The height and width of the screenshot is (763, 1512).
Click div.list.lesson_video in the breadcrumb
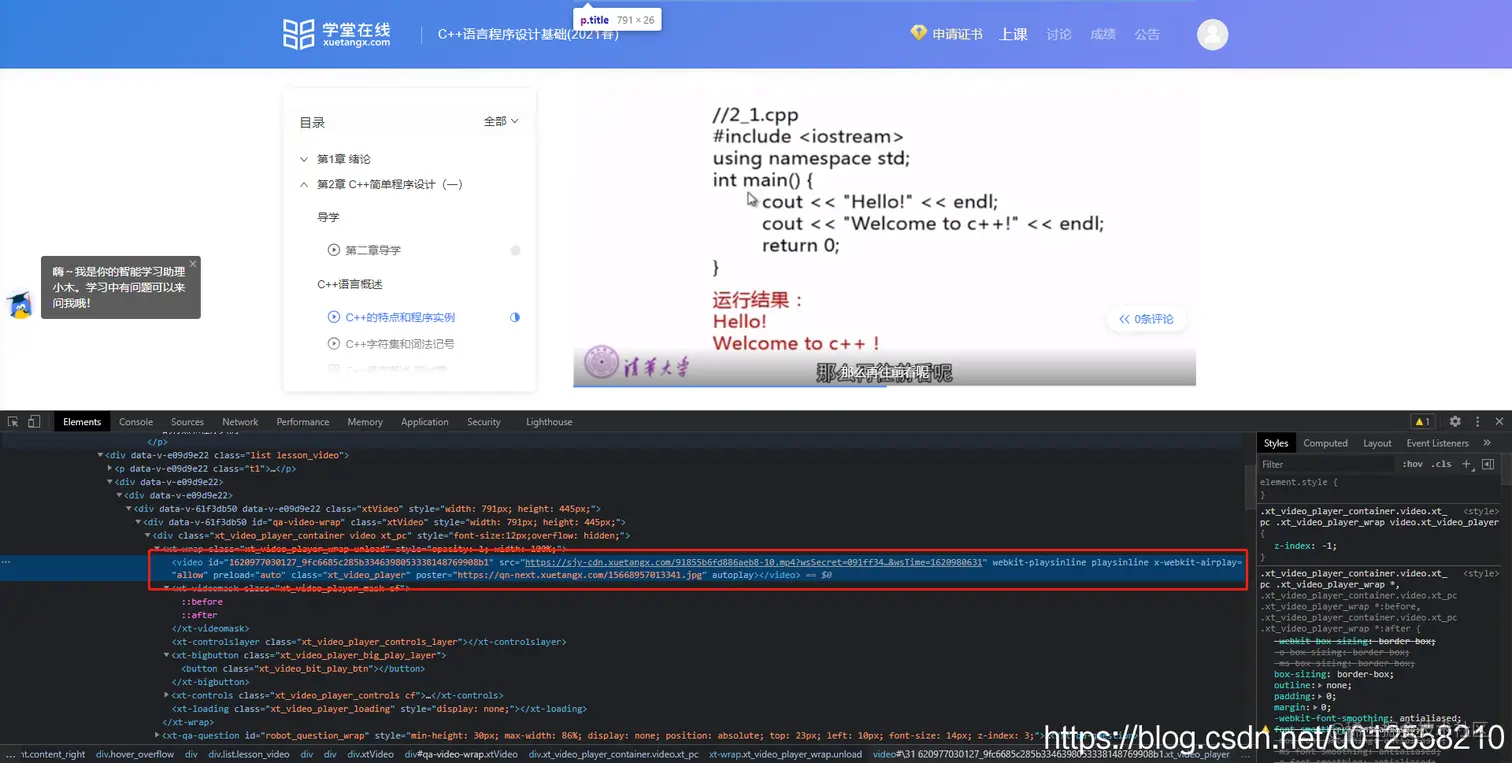pos(249,754)
